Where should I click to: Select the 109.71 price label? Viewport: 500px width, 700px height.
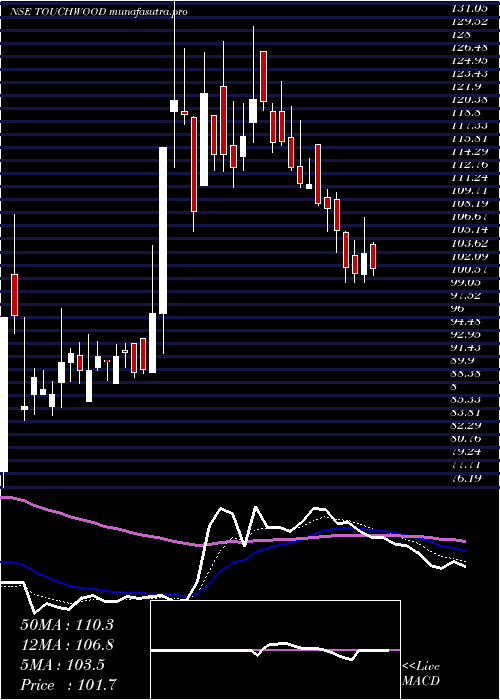coord(470,191)
